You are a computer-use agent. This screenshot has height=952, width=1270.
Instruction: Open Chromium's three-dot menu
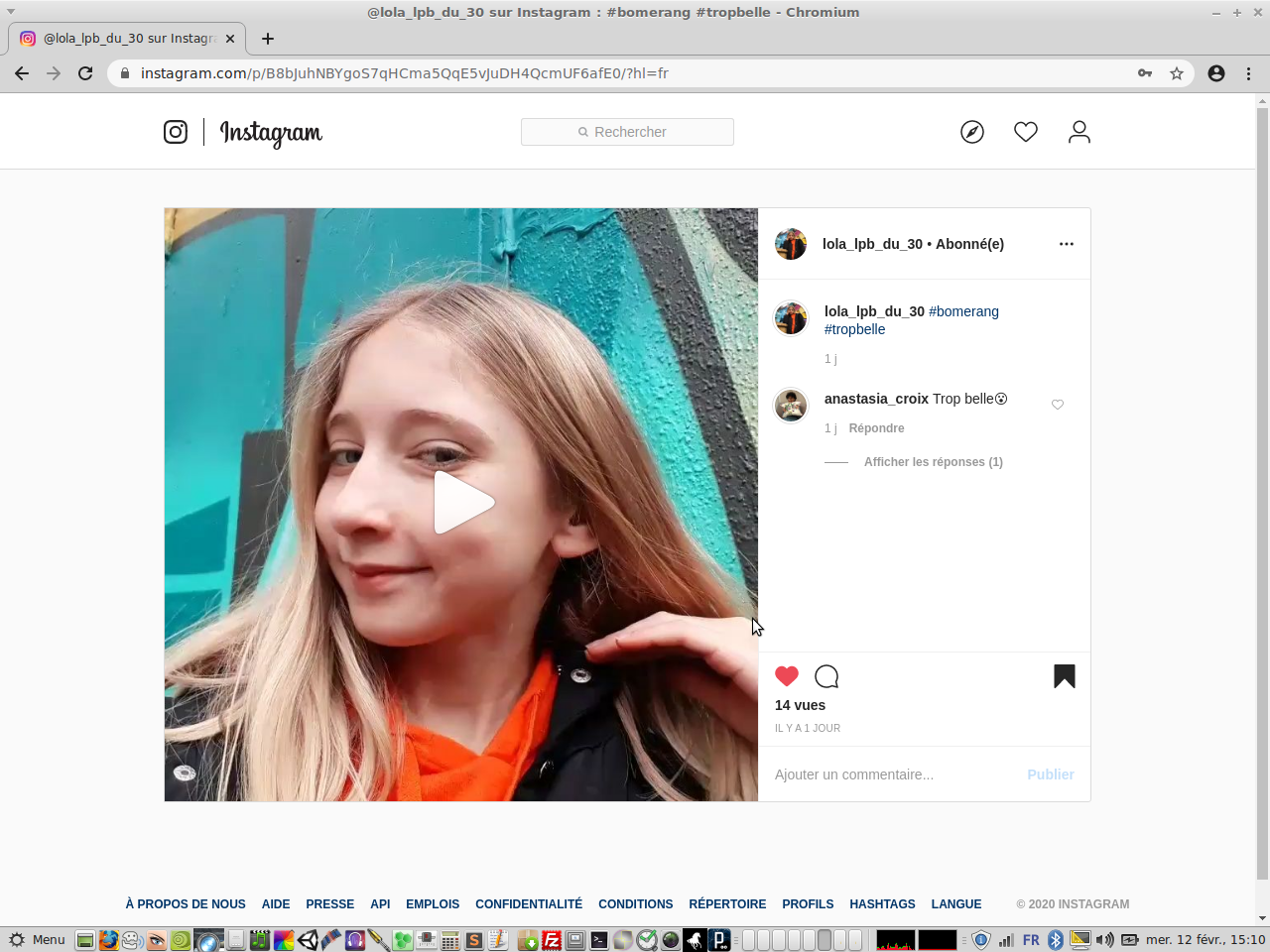click(x=1248, y=73)
